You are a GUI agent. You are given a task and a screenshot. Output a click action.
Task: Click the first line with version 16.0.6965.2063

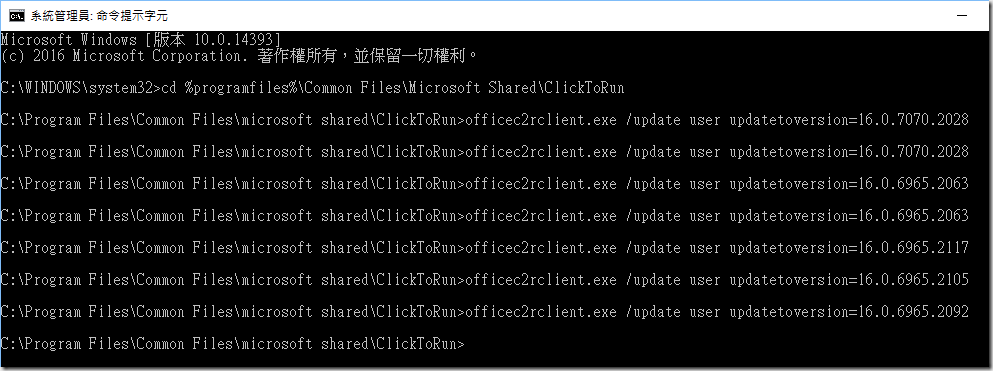point(484,184)
